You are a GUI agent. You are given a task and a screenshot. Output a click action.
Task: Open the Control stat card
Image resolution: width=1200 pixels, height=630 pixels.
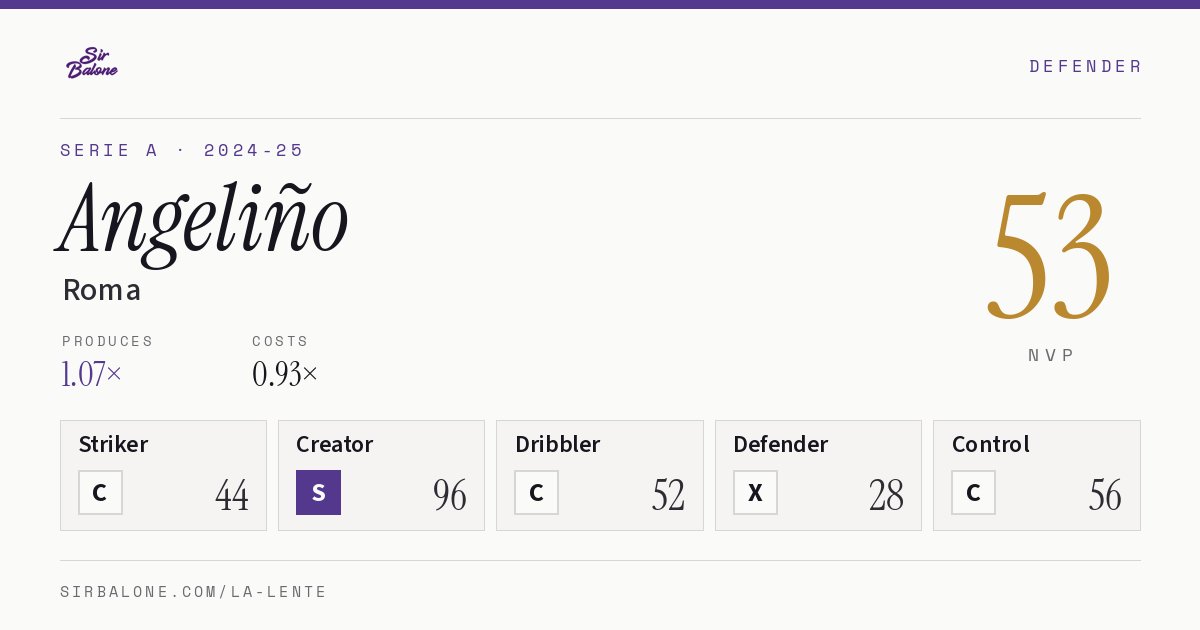click(x=1037, y=475)
